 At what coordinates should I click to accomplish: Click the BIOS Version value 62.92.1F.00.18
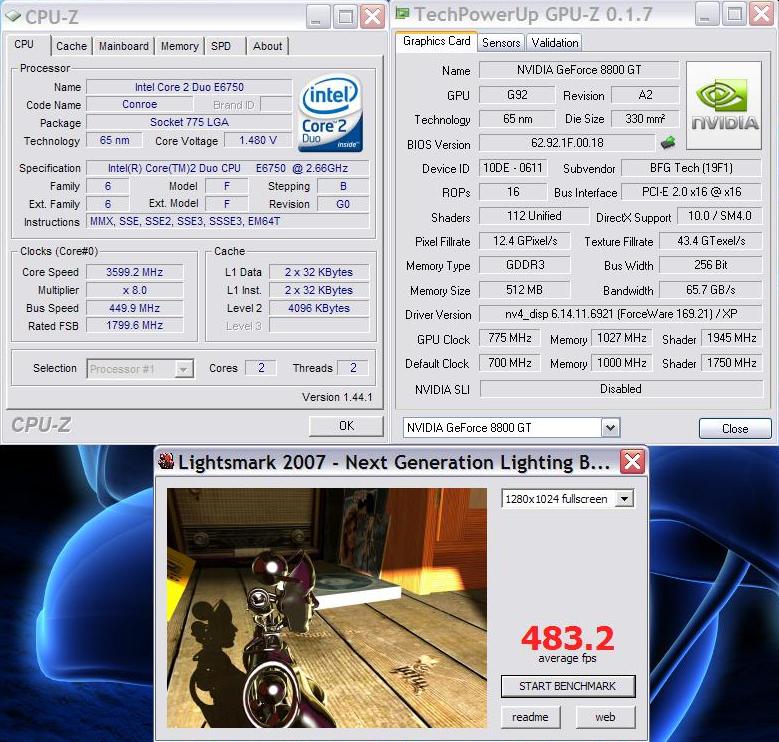[x=567, y=143]
